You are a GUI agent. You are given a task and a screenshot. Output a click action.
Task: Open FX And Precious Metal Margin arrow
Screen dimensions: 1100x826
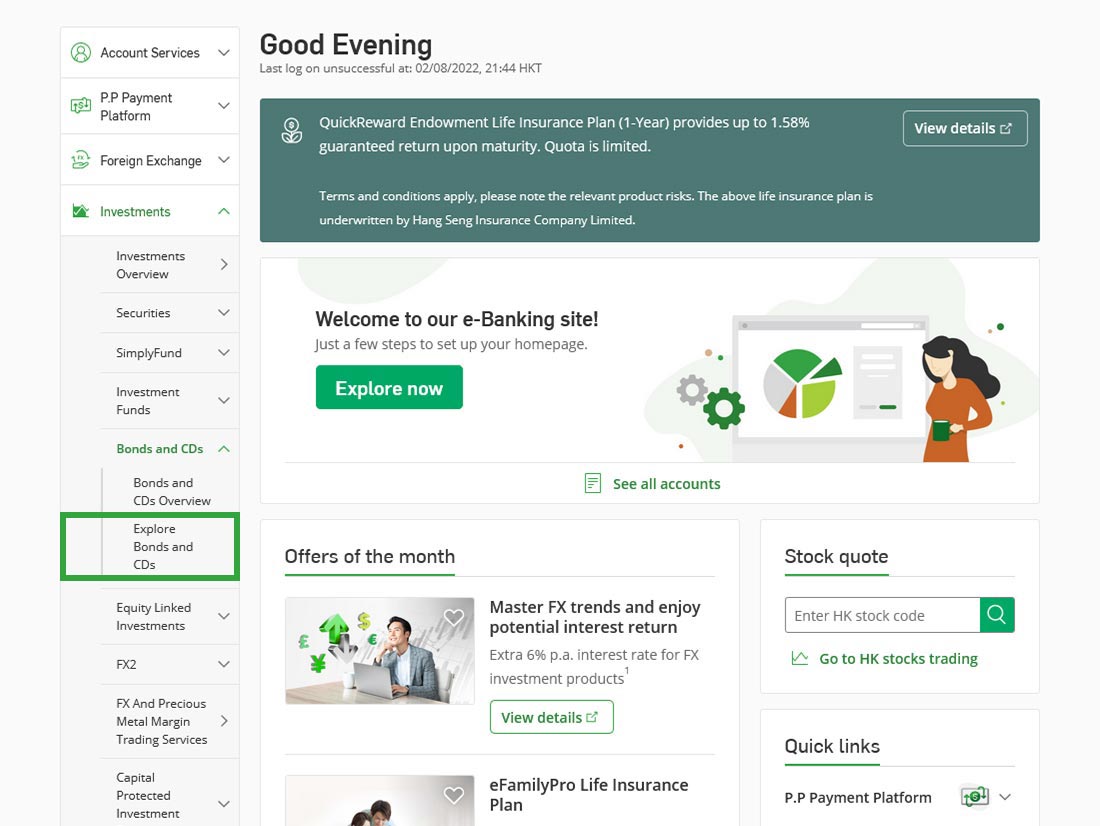click(x=224, y=721)
